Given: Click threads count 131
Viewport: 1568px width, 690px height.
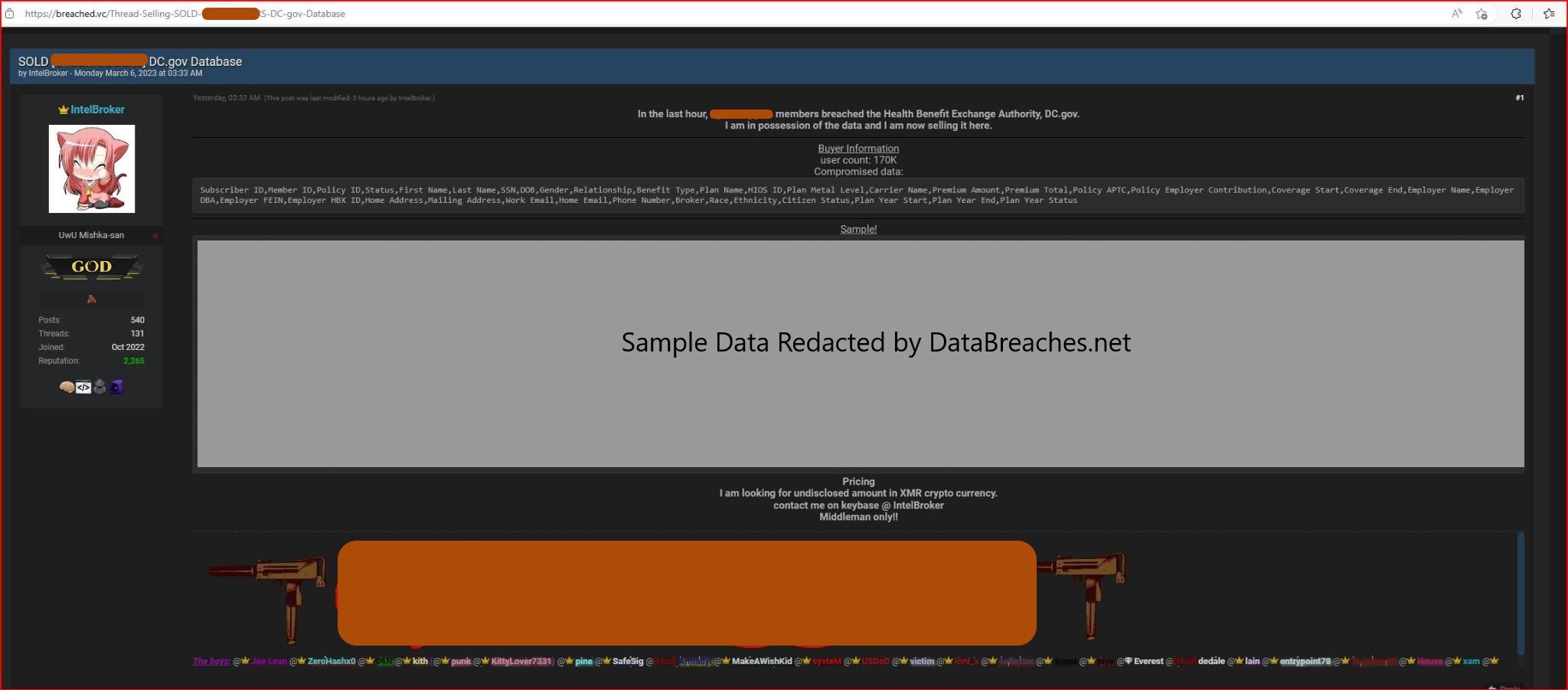Looking at the screenshot, I should click(138, 334).
